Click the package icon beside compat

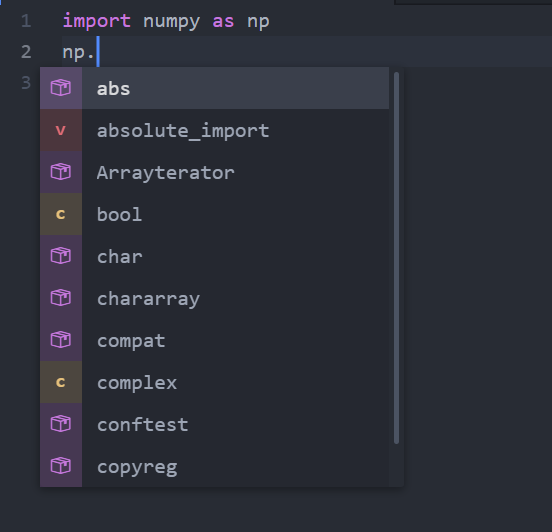tap(61, 340)
